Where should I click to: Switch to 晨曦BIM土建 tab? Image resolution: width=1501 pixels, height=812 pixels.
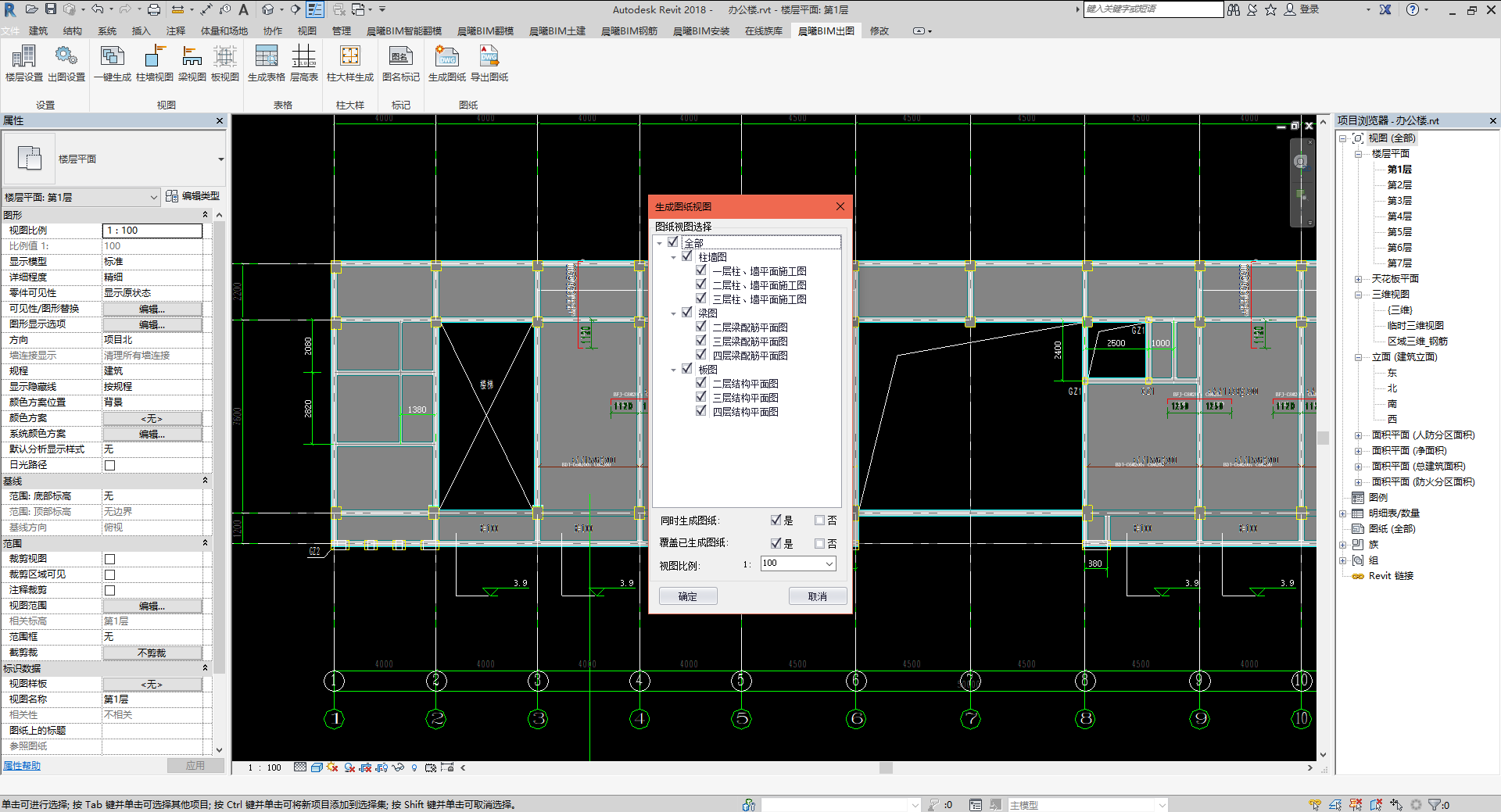(x=557, y=31)
